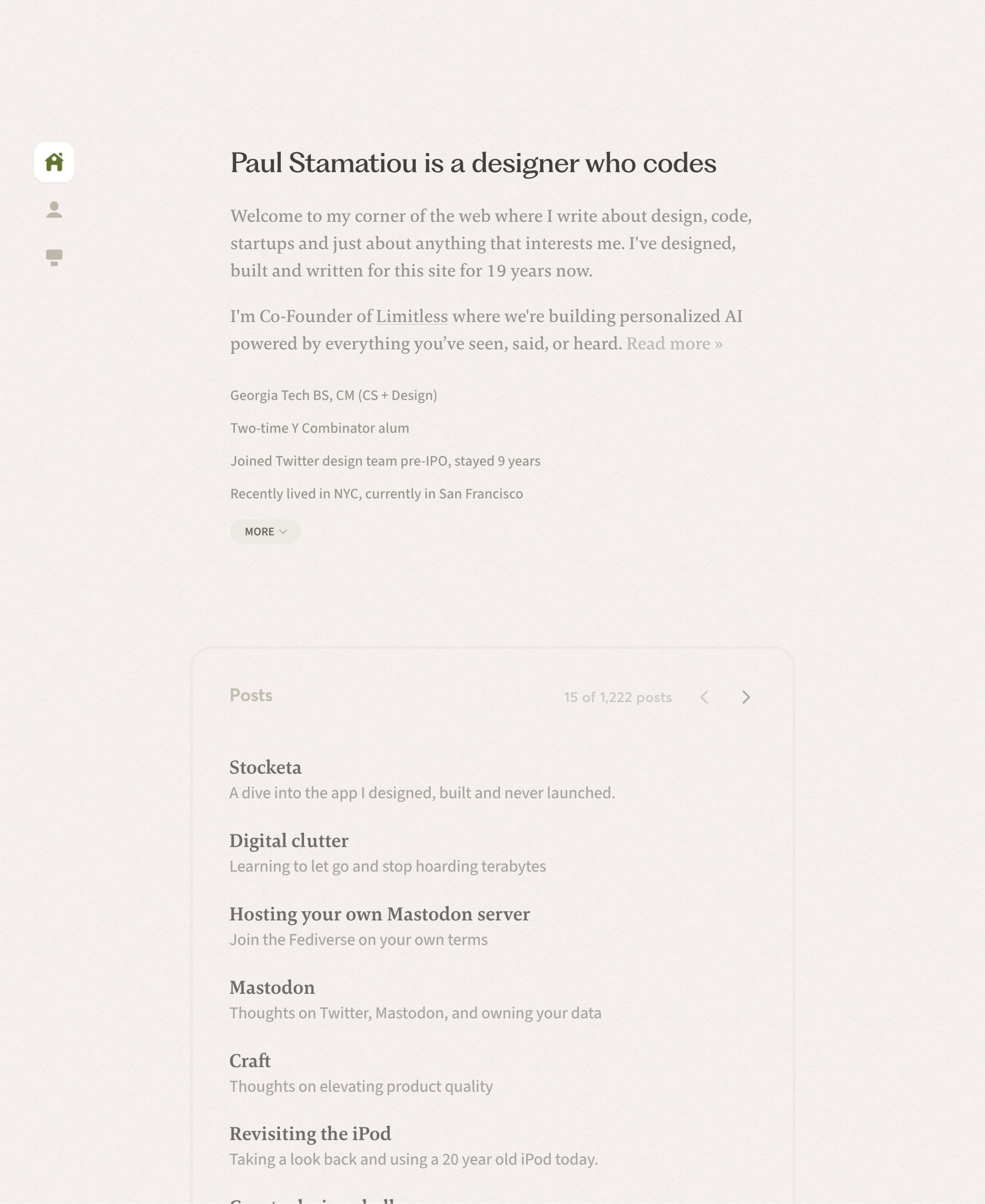Click the desktop monitor sidebar icon
The image size is (985, 1204).
tap(54, 257)
